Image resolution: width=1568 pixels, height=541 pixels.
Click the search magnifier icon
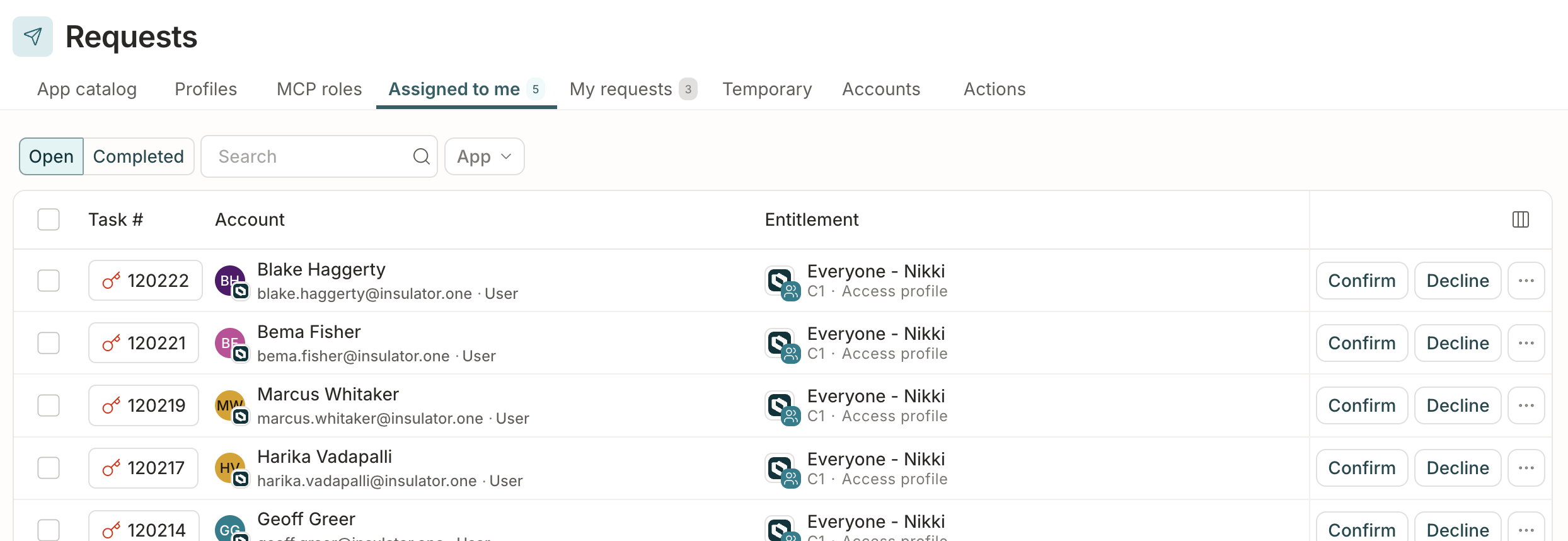[x=421, y=156]
